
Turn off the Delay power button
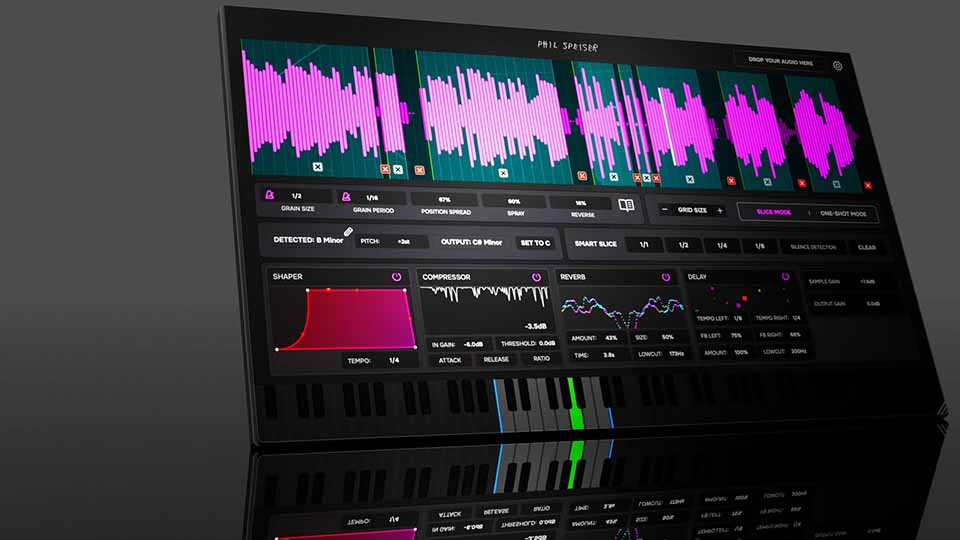tap(785, 276)
